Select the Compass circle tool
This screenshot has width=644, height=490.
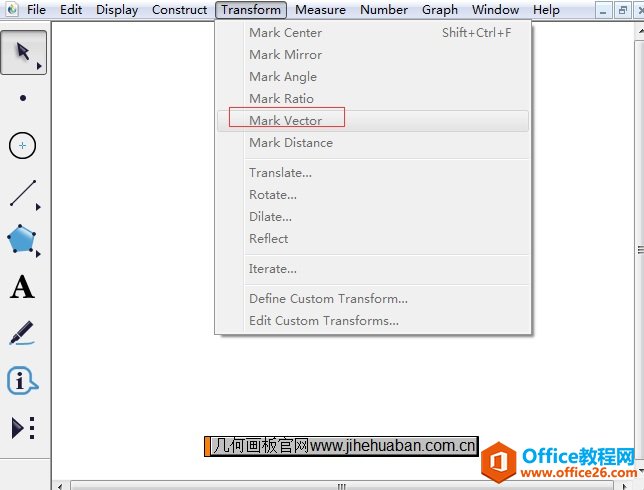(23, 145)
